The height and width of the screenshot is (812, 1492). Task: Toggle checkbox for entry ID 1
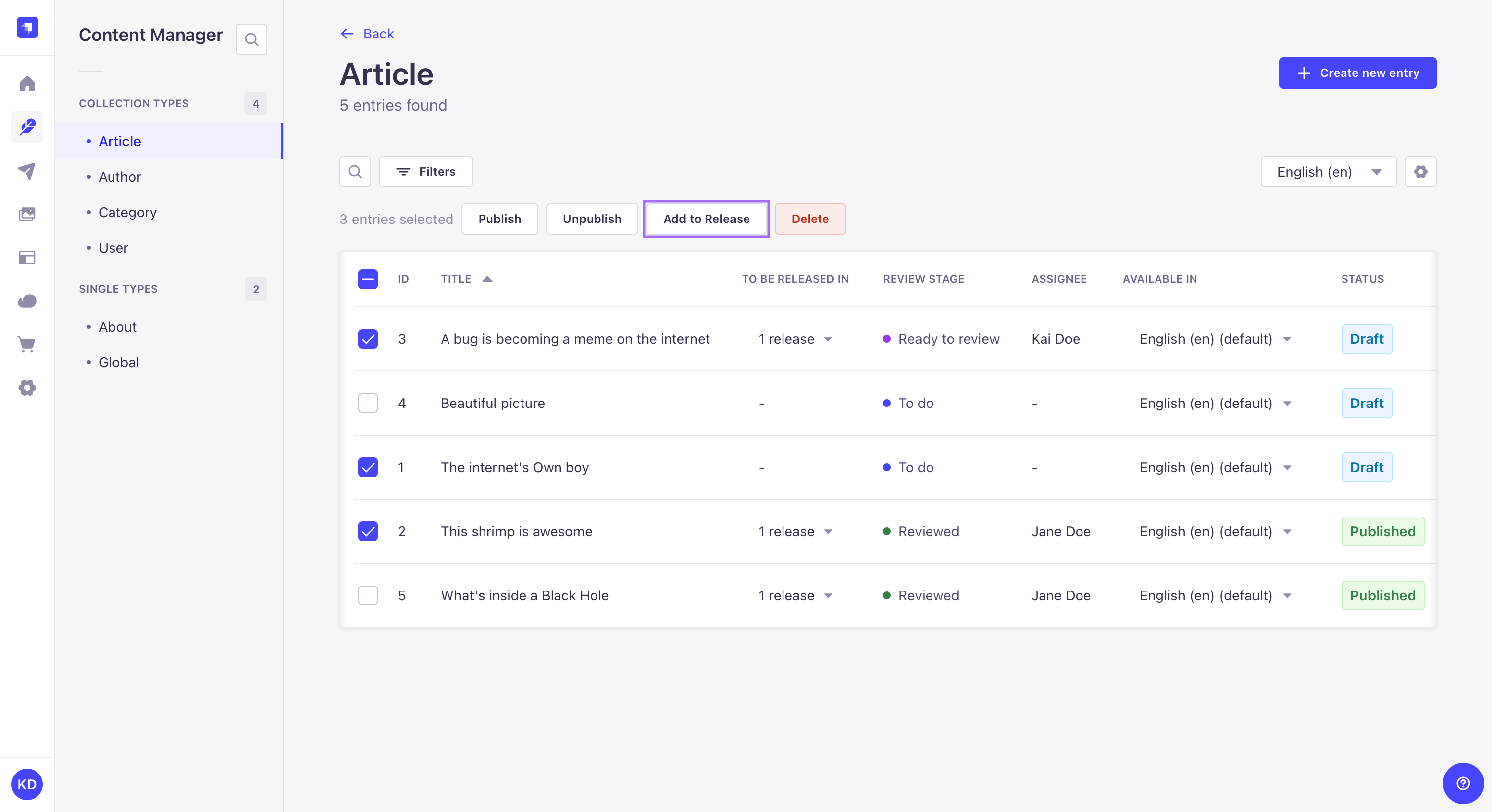[368, 467]
